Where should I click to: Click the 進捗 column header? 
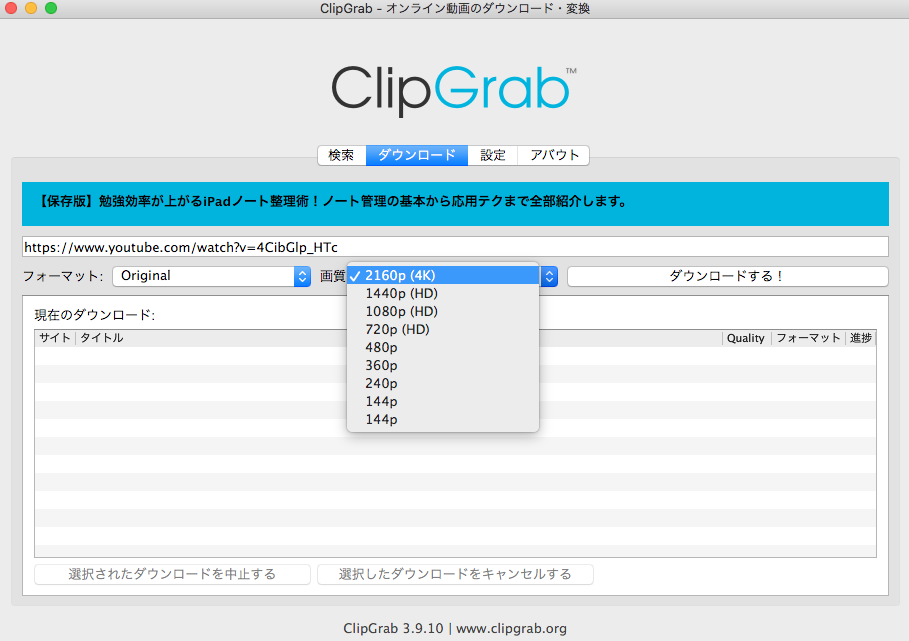[x=860, y=338]
